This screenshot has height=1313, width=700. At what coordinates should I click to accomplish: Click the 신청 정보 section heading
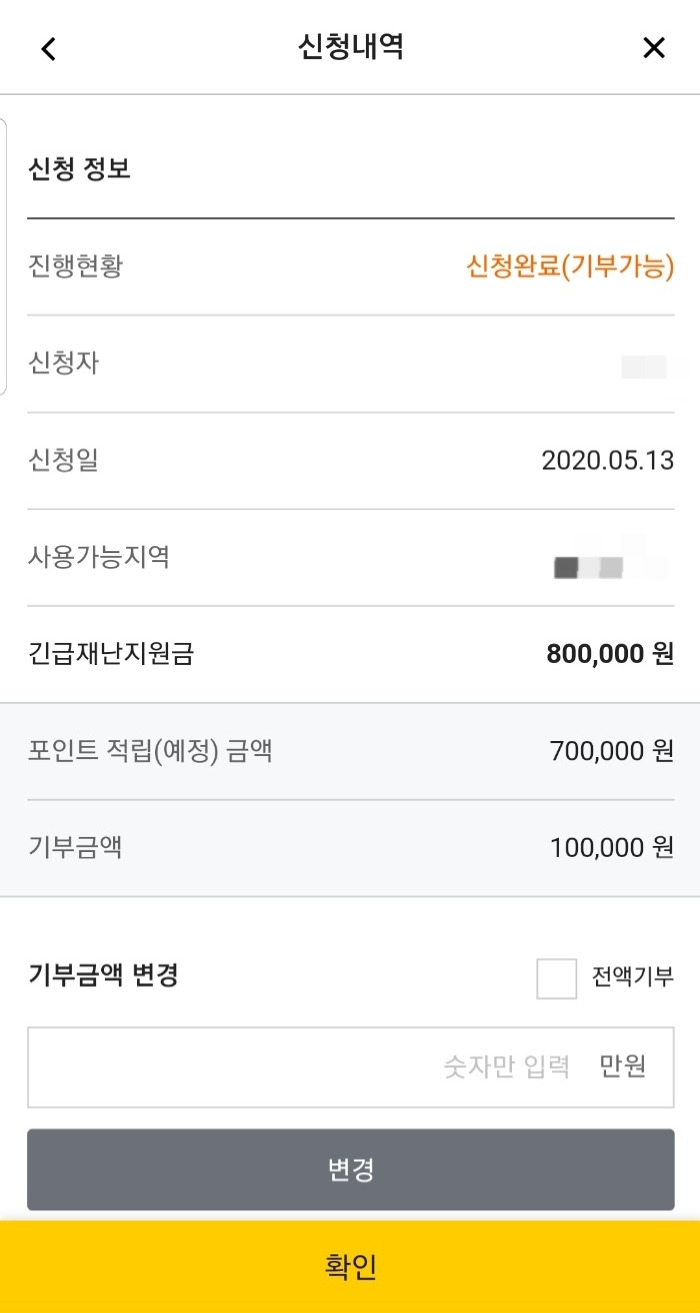[x=79, y=169]
